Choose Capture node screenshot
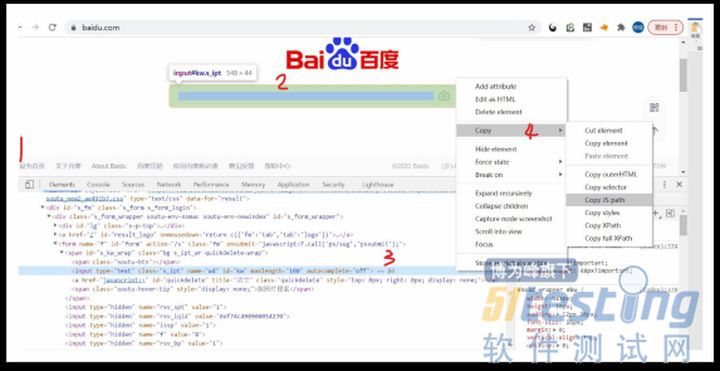The image size is (720, 371). [x=512, y=219]
